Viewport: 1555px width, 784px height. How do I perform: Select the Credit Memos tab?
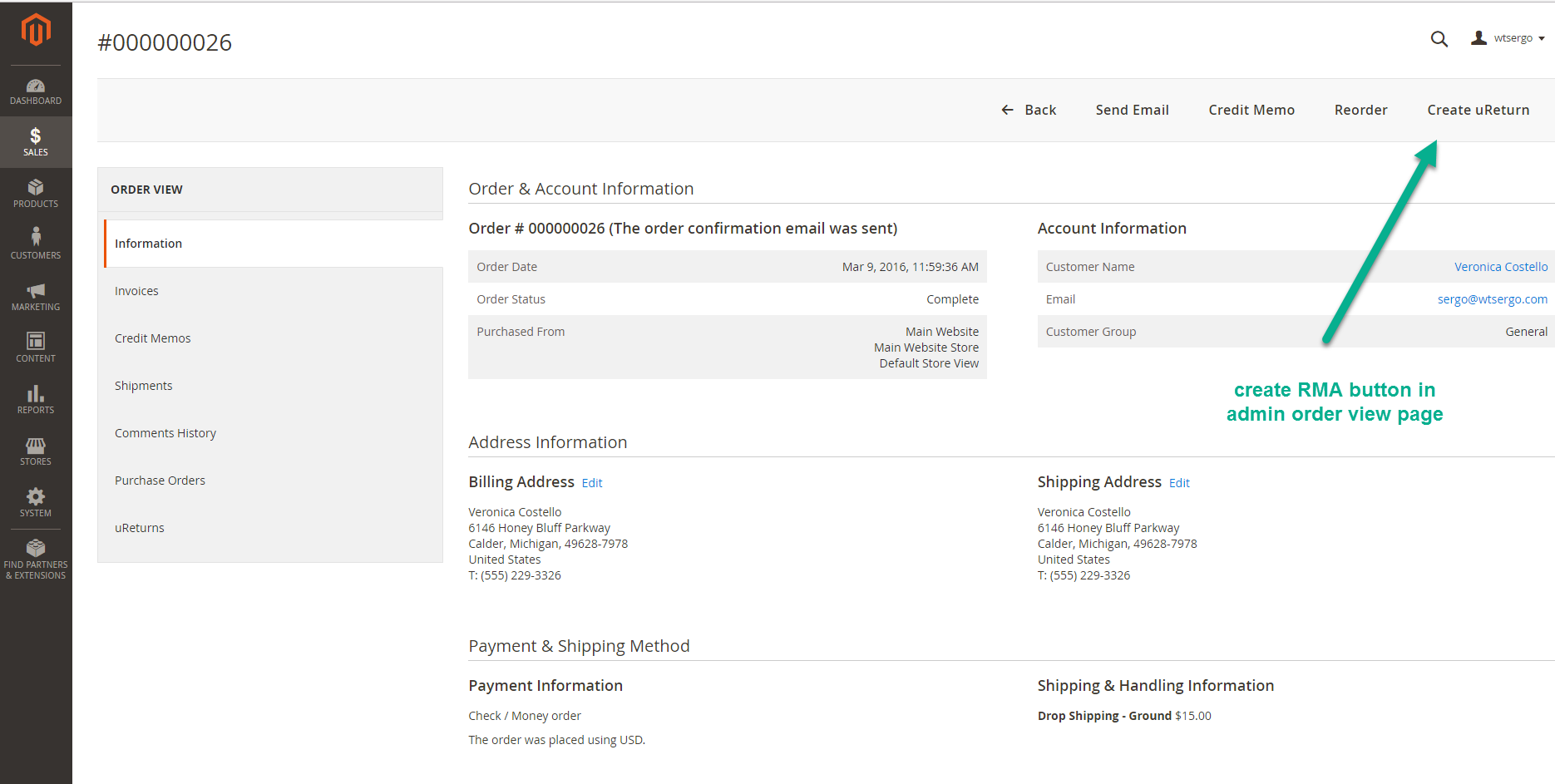[274, 338]
